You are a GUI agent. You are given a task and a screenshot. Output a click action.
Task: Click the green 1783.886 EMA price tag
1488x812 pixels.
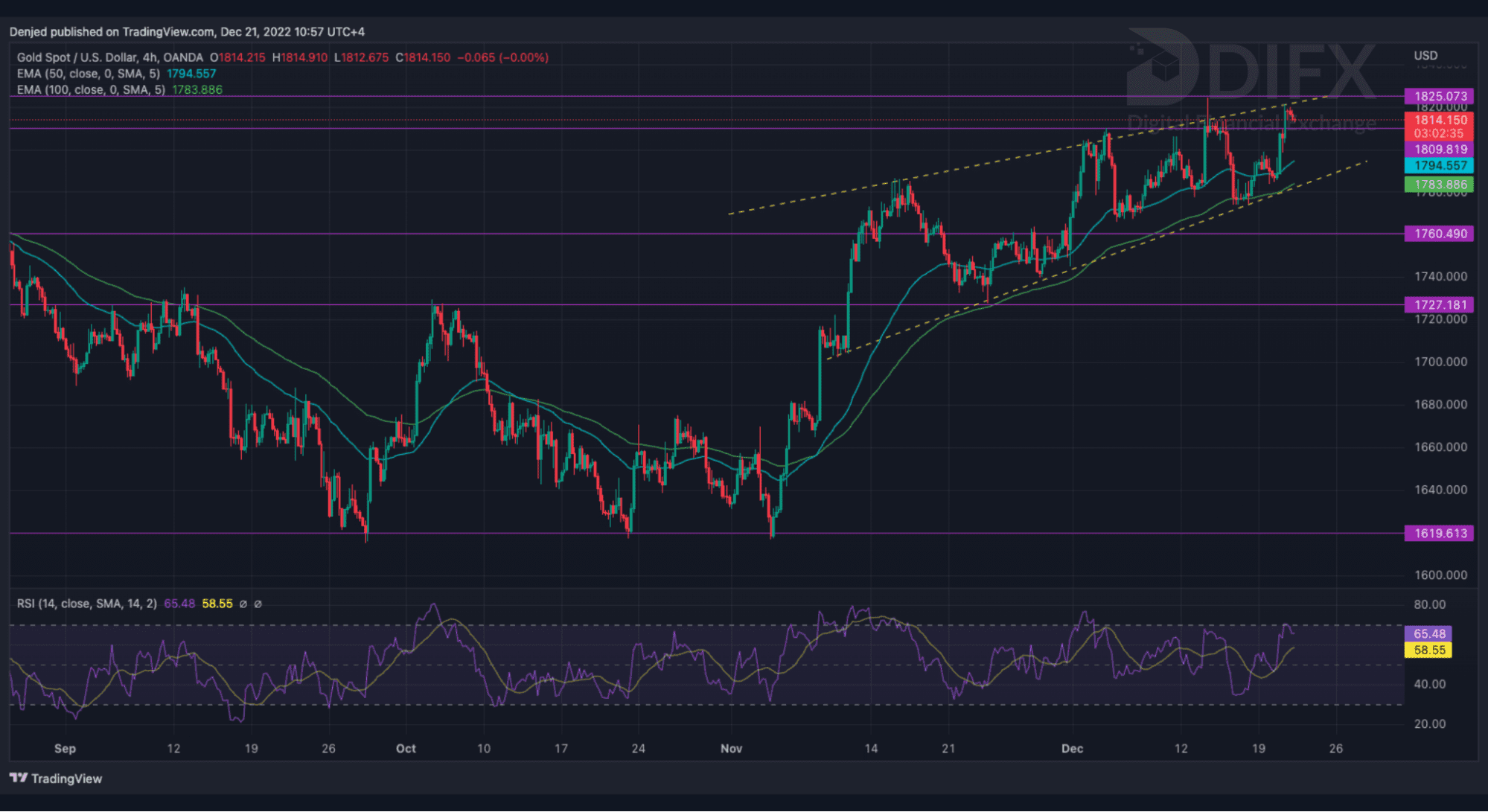pyautogui.click(x=1439, y=185)
